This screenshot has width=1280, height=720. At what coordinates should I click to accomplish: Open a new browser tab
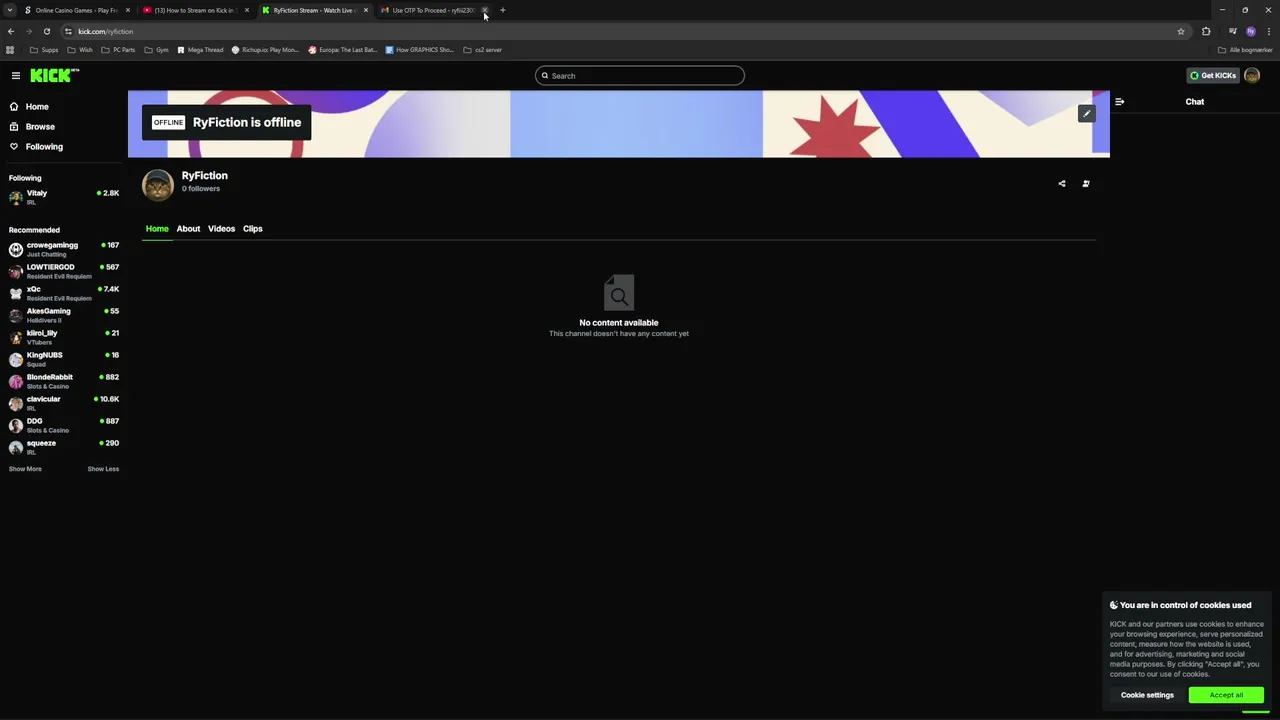pyautogui.click(x=503, y=10)
